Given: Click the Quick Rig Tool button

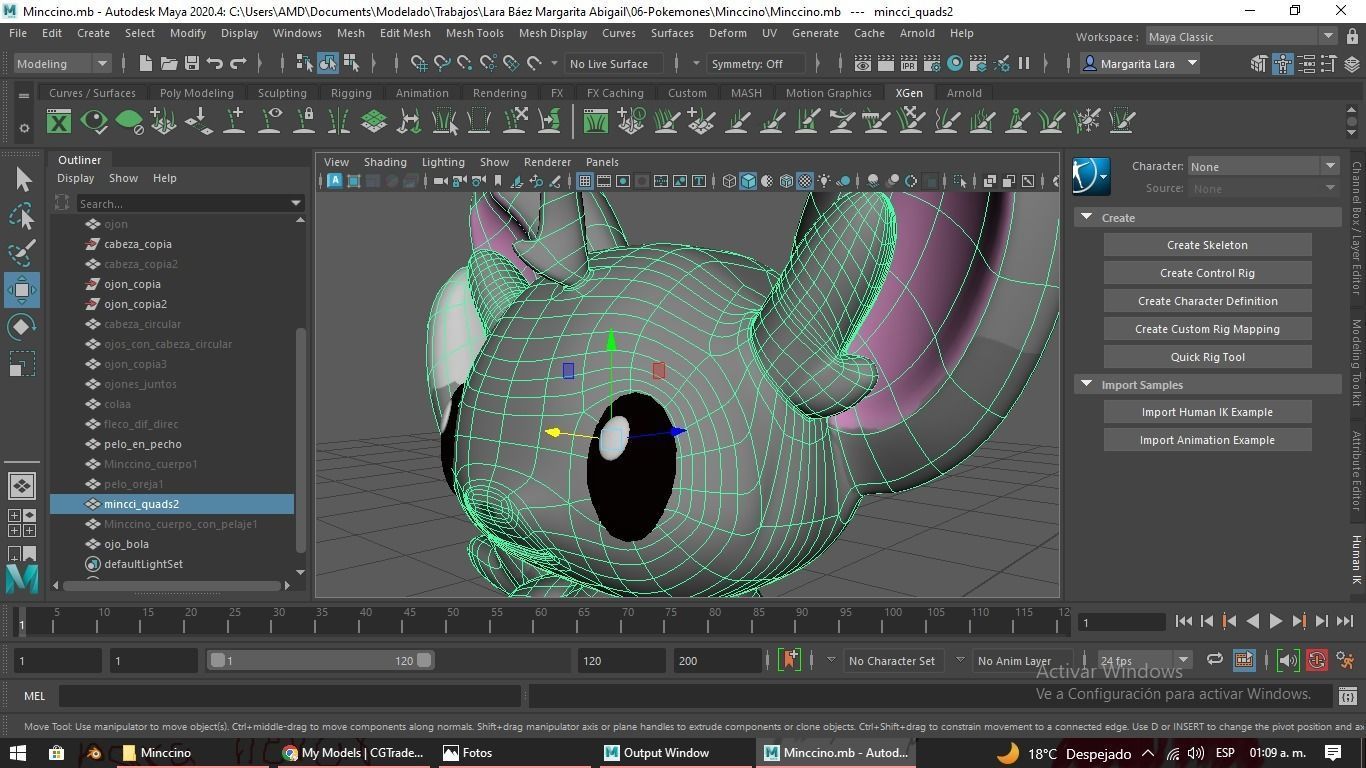Looking at the screenshot, I should (1207, 357).
